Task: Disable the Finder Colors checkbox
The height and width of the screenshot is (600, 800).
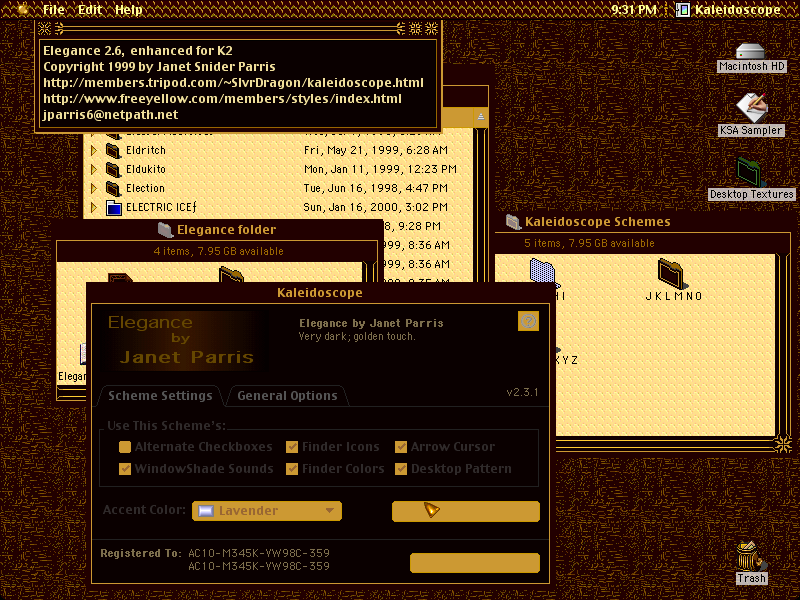Action: (291, 469)
